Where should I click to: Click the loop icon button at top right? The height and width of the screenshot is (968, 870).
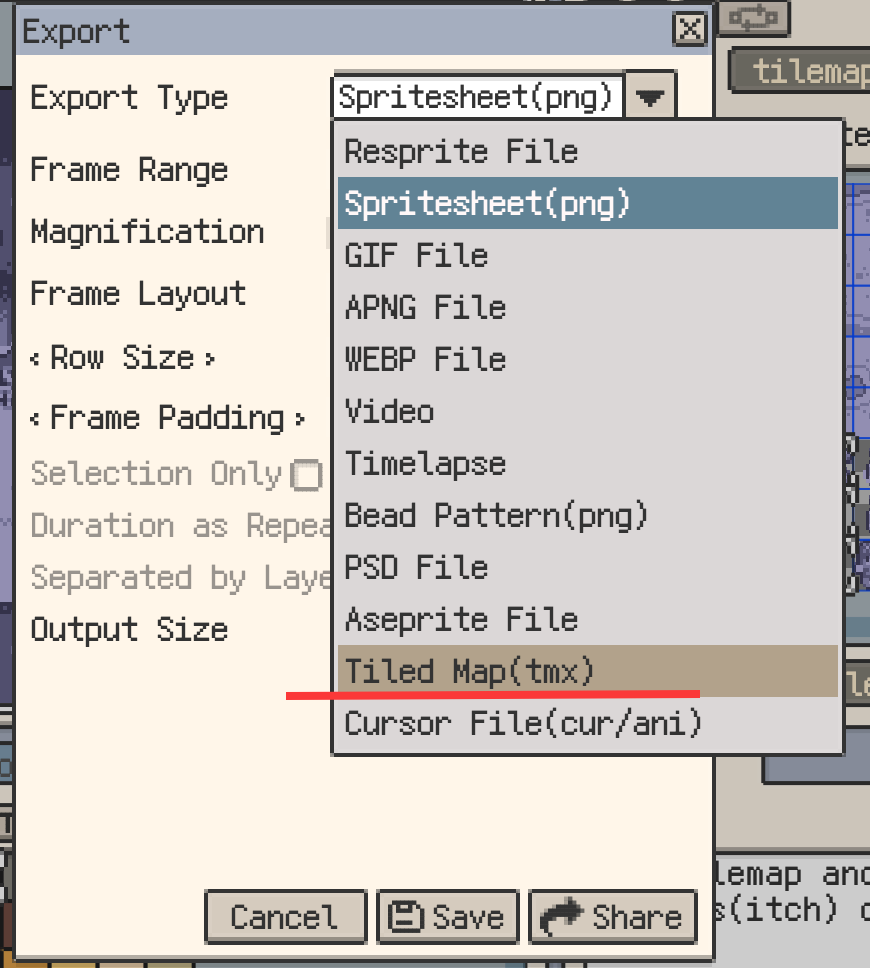[753, 17]
